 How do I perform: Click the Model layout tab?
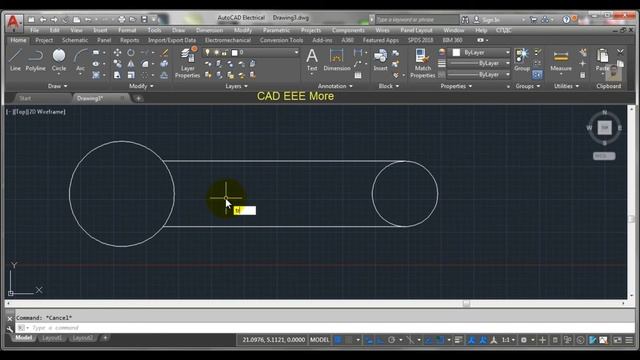tap(24, 338)
